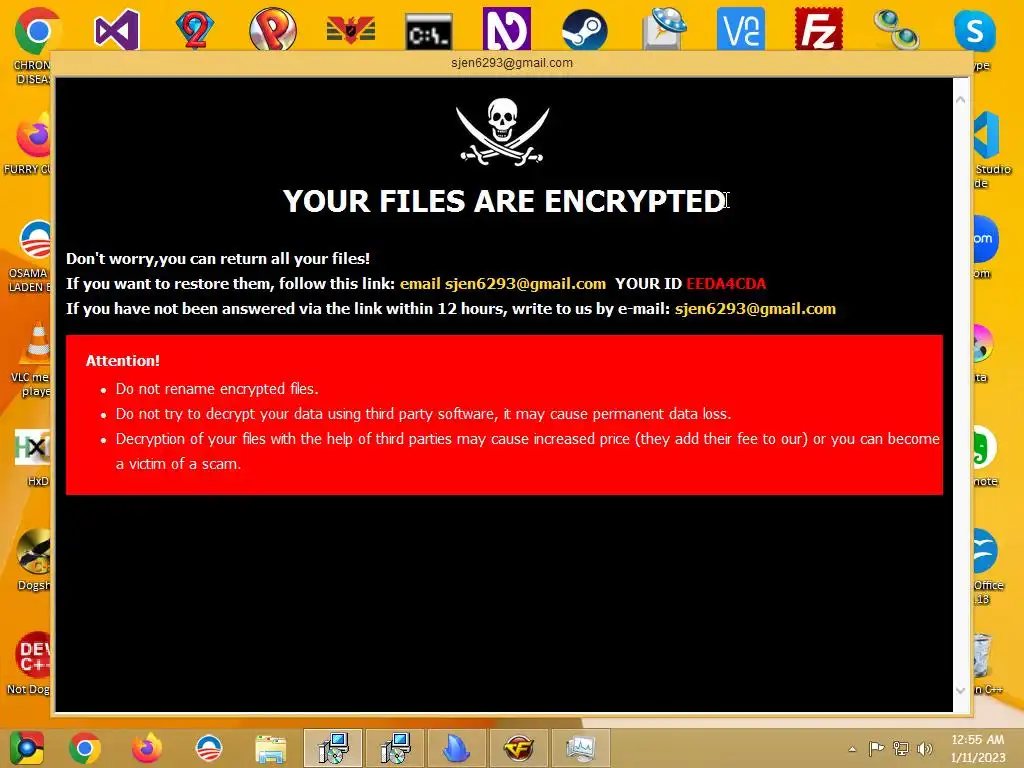Open File Explorer in the taskbar

coord(271,748)
